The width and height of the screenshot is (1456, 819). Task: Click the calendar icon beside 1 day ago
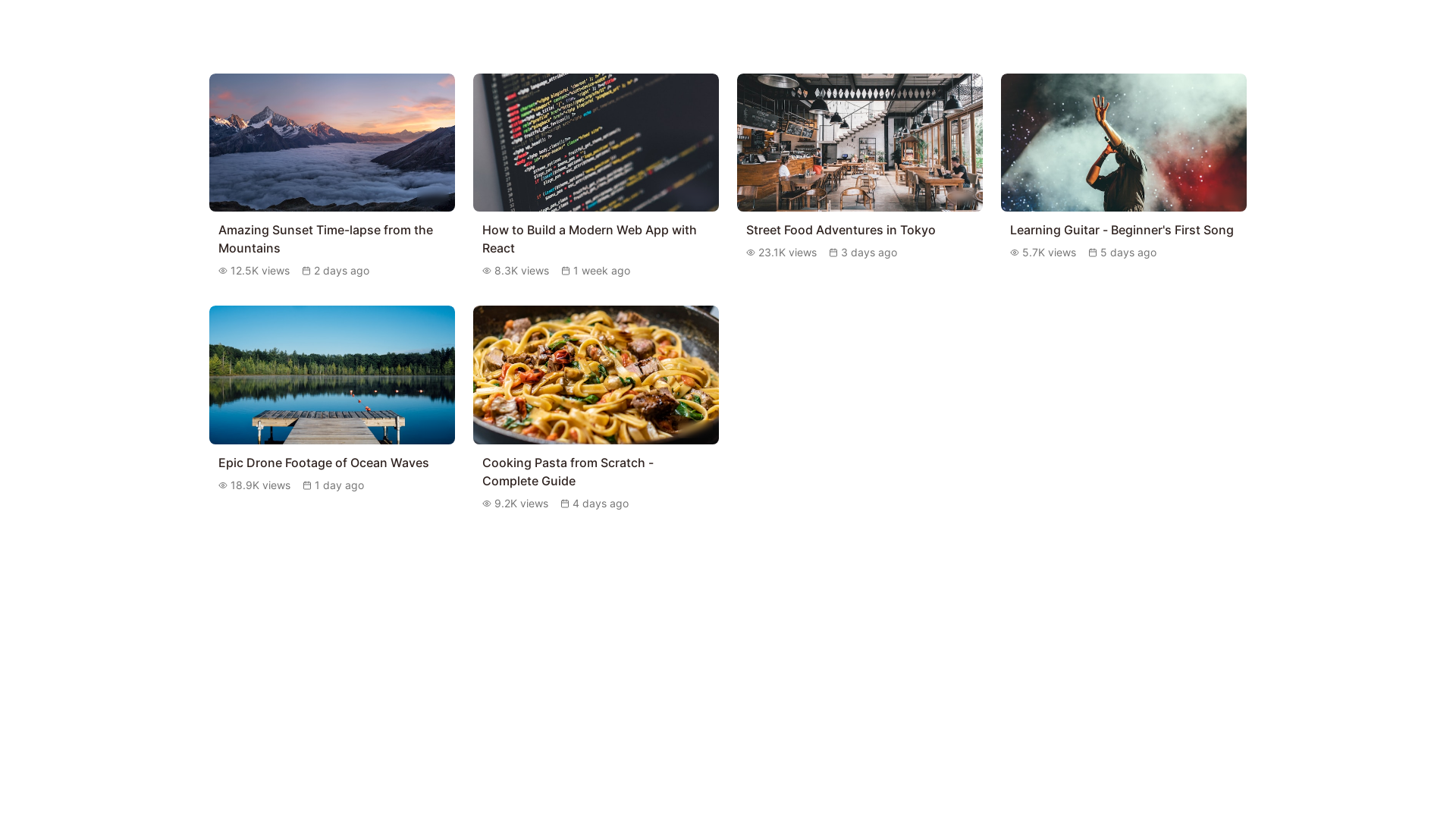(307, 485)
